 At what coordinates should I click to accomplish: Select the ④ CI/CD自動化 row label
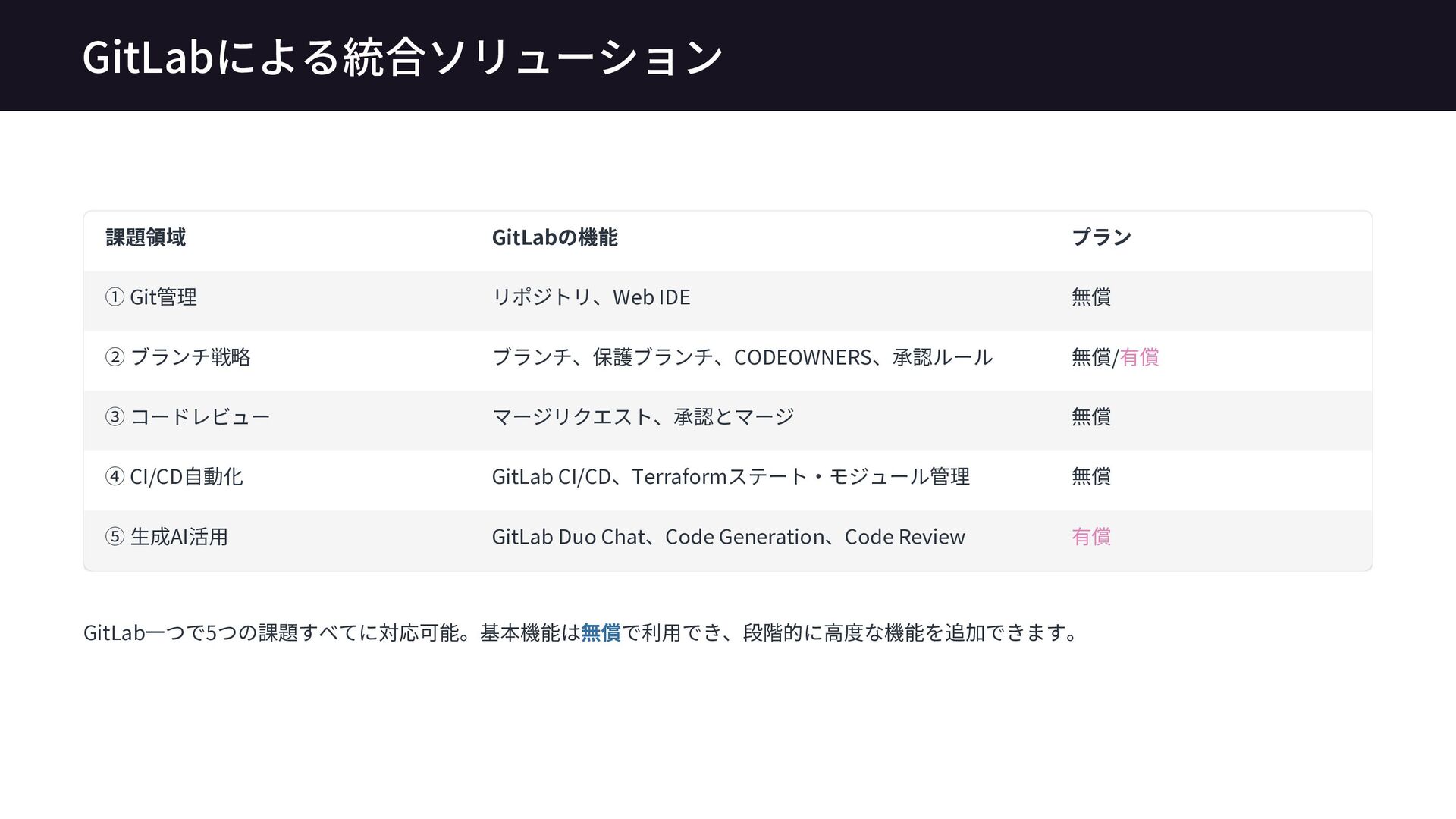pyautogui.click(x=174, y=477)
